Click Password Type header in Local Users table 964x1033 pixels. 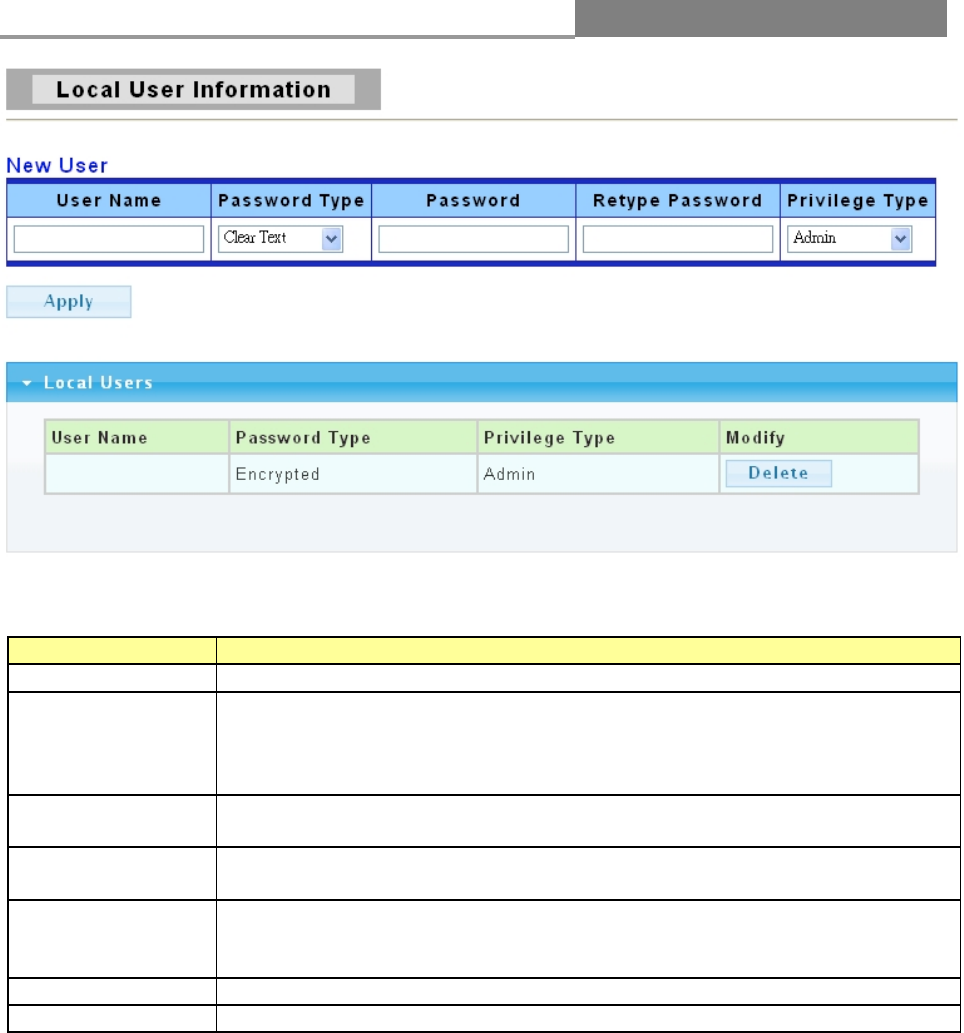click(353, 437)
